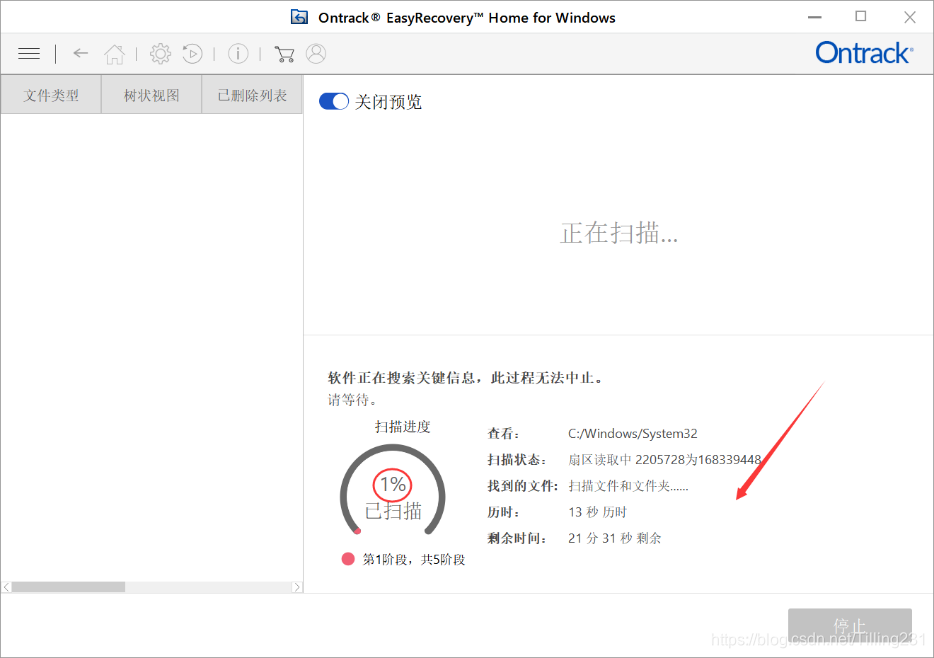The image size is (934, 658).
Task: Switch to the 树状视图 tab
Action: (x=151, y=95)
